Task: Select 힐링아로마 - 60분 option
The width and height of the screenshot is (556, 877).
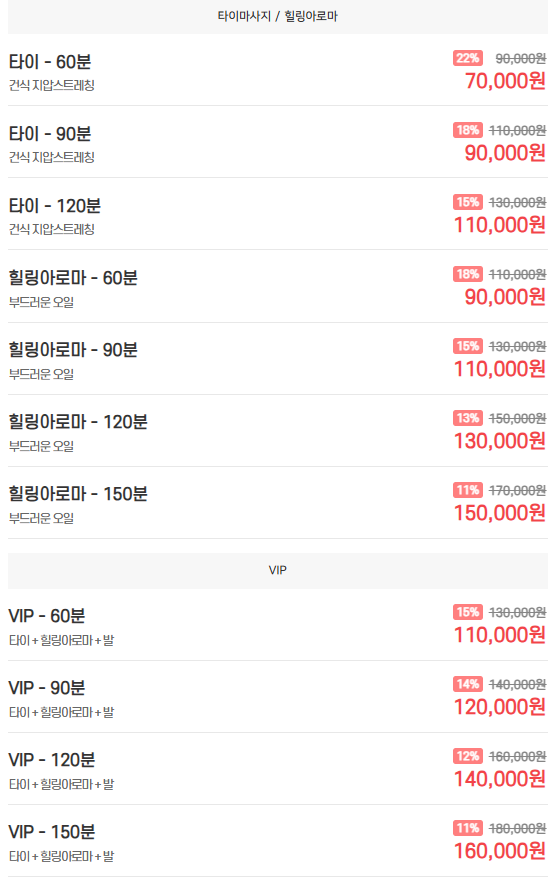Action: pyautogui.click(x=277, y=286)
